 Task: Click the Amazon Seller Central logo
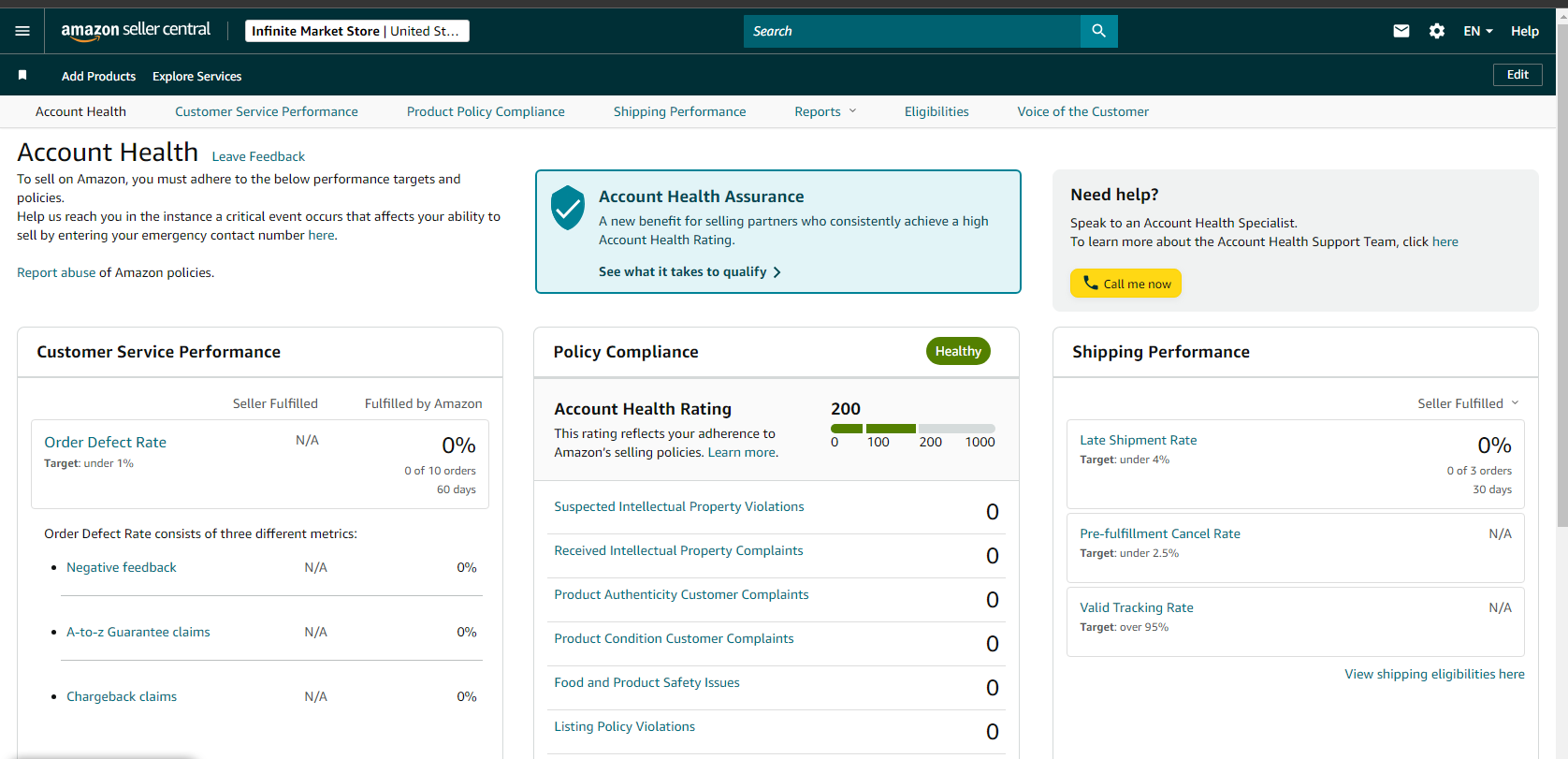(136, 31)
